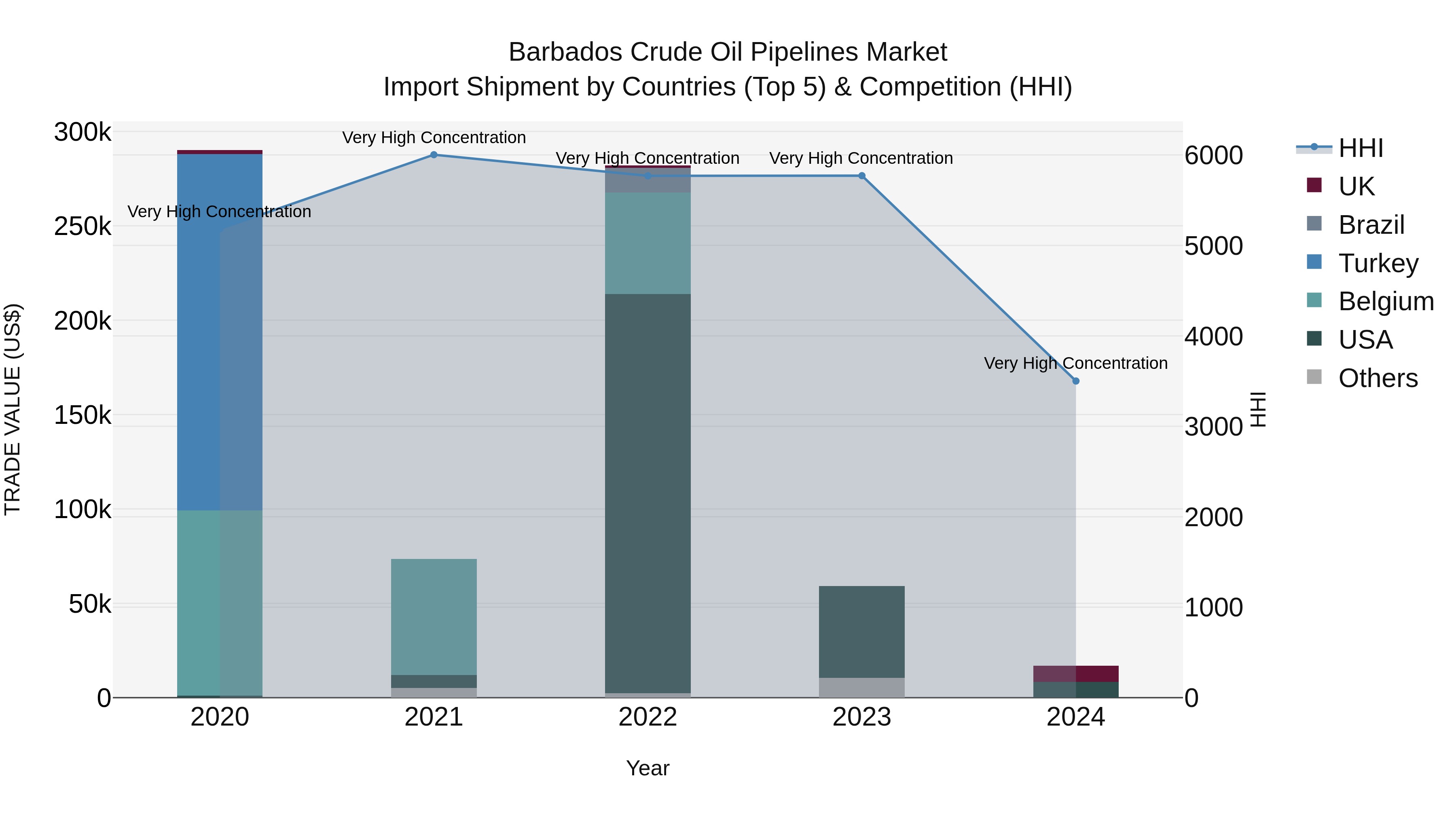
Task: Toggle the Turkey legend entry
Action: [1363, 263]
